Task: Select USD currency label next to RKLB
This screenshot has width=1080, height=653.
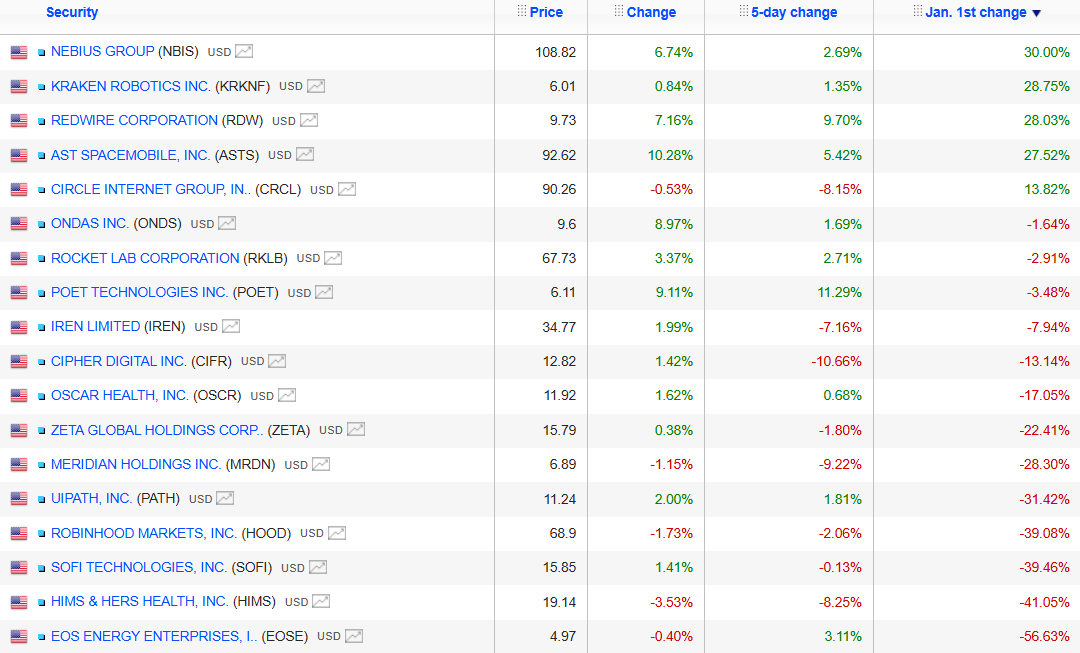Action: coord(308,258)
